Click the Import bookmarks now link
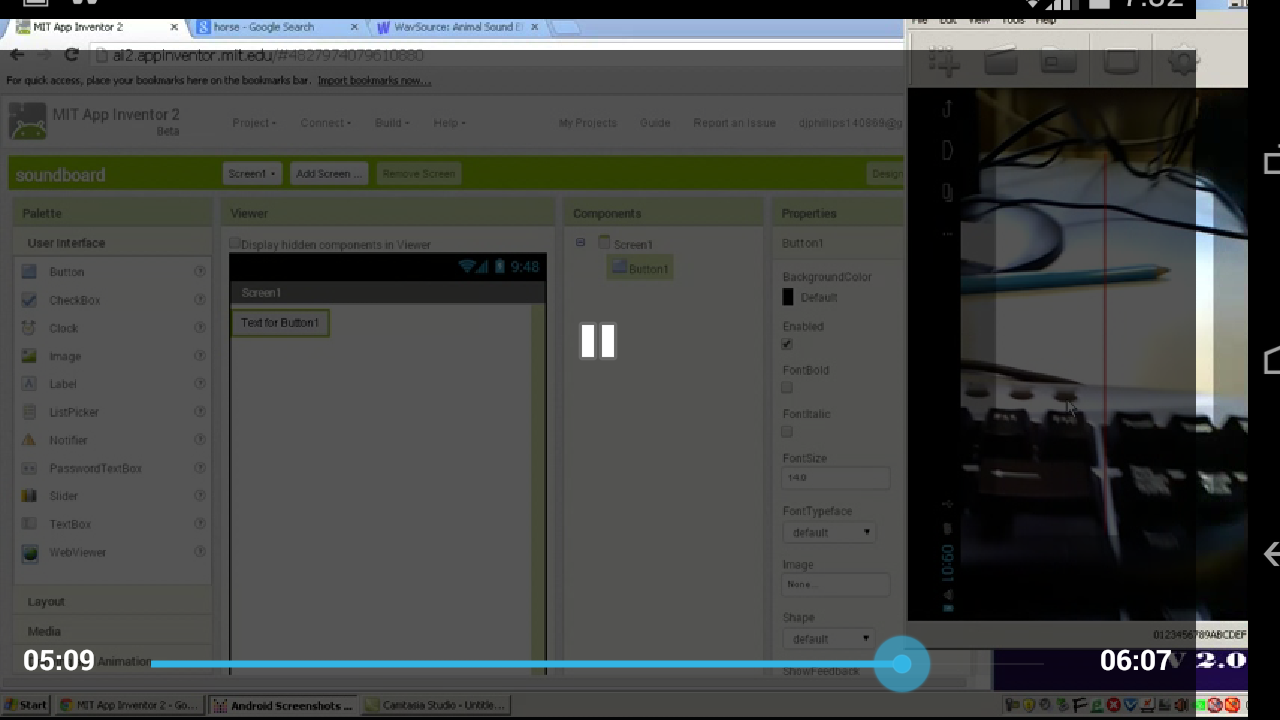This screenshot has height=720, width=1280. point(374,81)
